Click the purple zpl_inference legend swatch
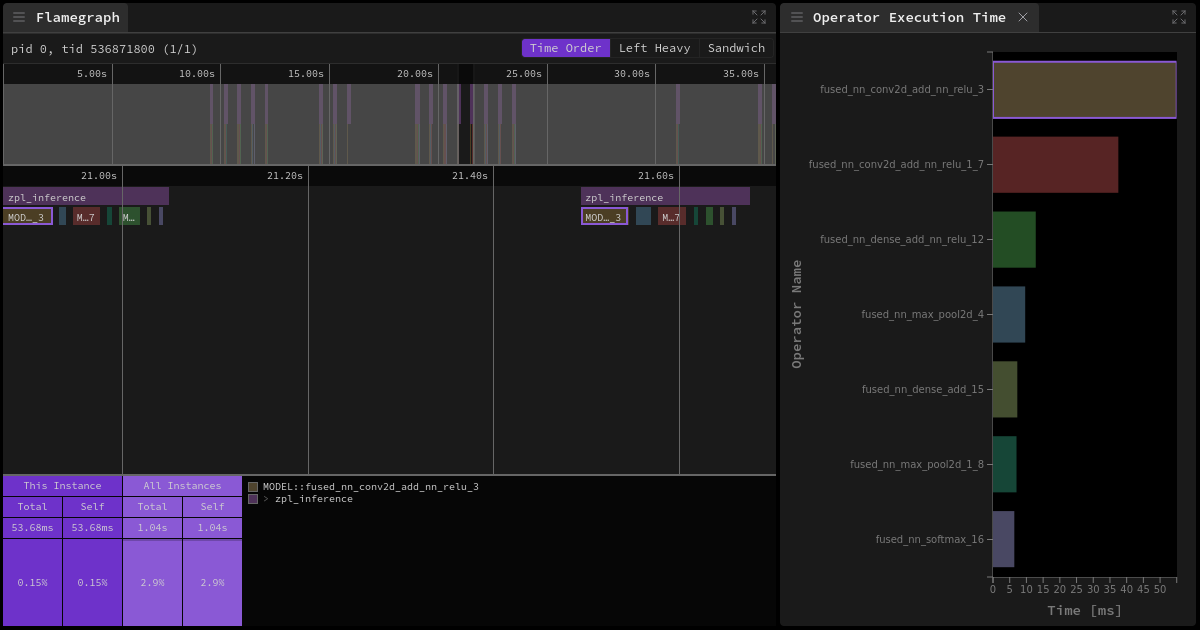The image size is (1200, 630). [x=252, y=499]
